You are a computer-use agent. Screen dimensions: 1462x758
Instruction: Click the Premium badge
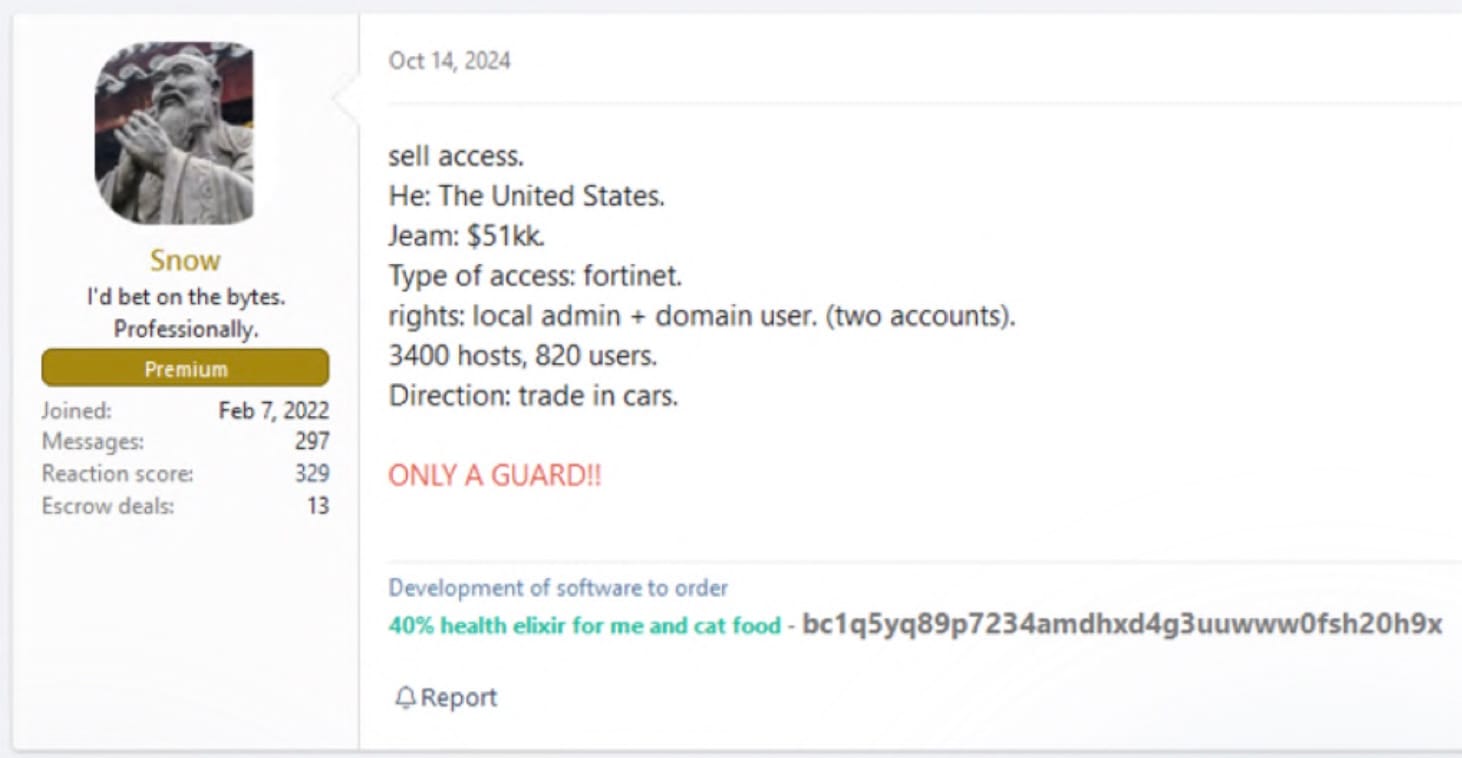point(185,368)
